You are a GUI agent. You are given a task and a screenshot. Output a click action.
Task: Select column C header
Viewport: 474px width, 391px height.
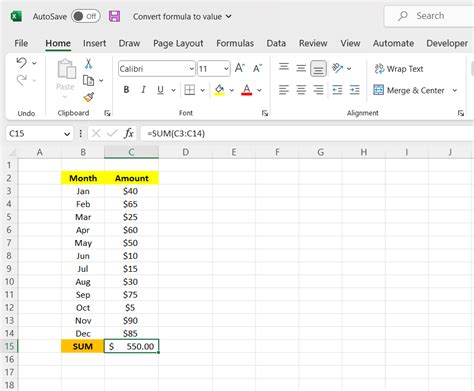131,152
